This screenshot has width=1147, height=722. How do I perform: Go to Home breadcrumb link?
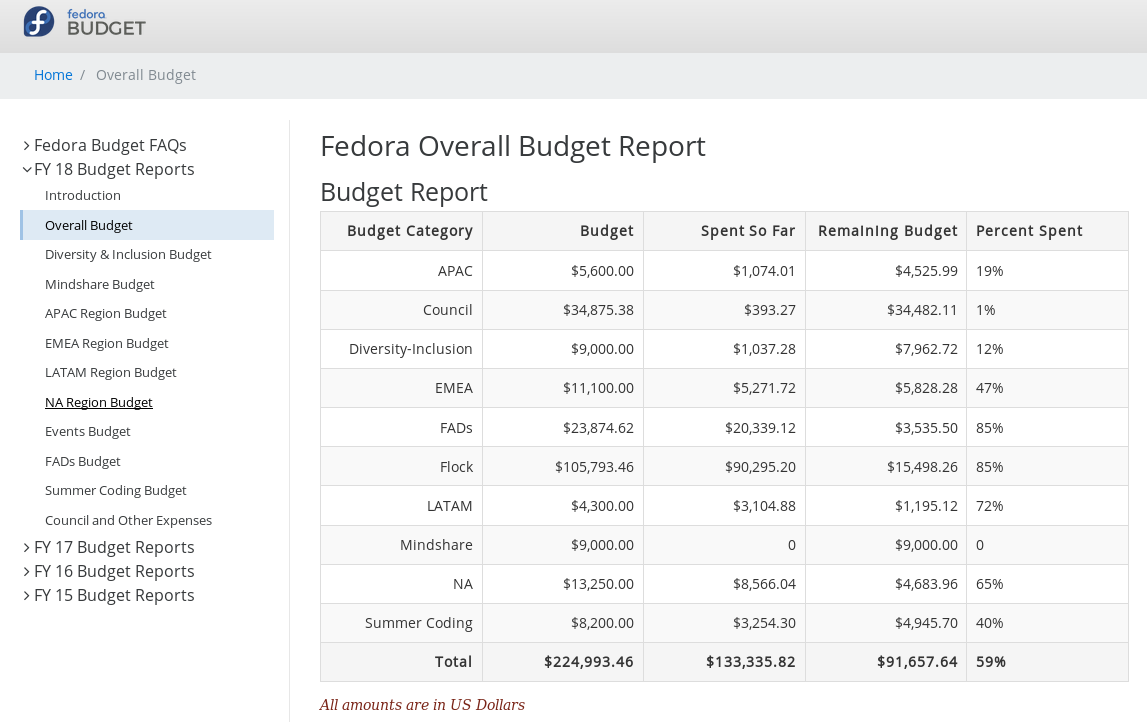click(x=53, y=75)
